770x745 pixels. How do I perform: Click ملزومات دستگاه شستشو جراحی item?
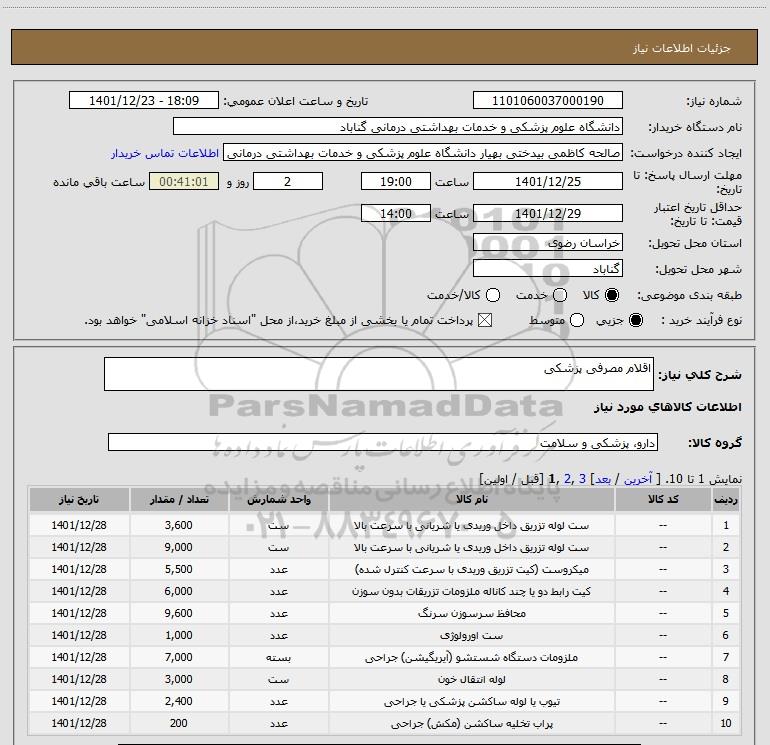point(471,657)
